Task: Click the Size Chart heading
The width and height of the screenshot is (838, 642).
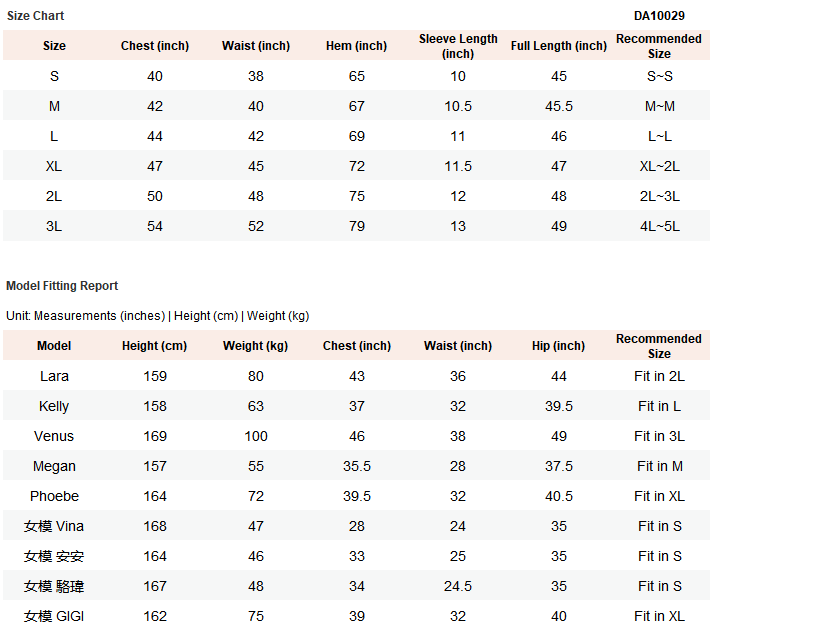Action: click(x=35, y=16)
